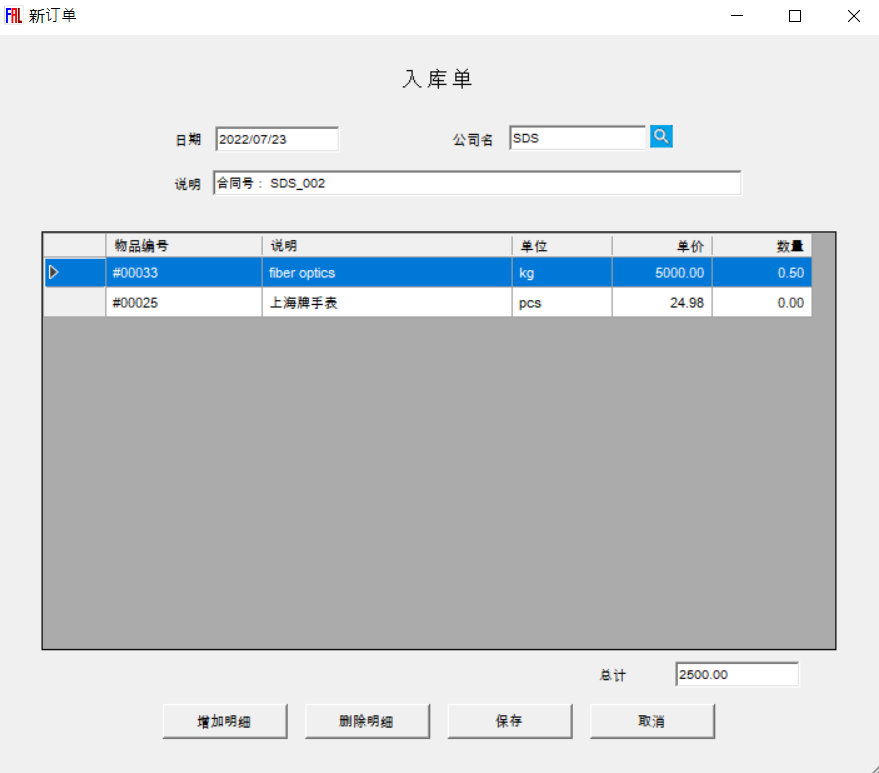
Task: Click into the 公司名 input field
Action: [577, 139]
